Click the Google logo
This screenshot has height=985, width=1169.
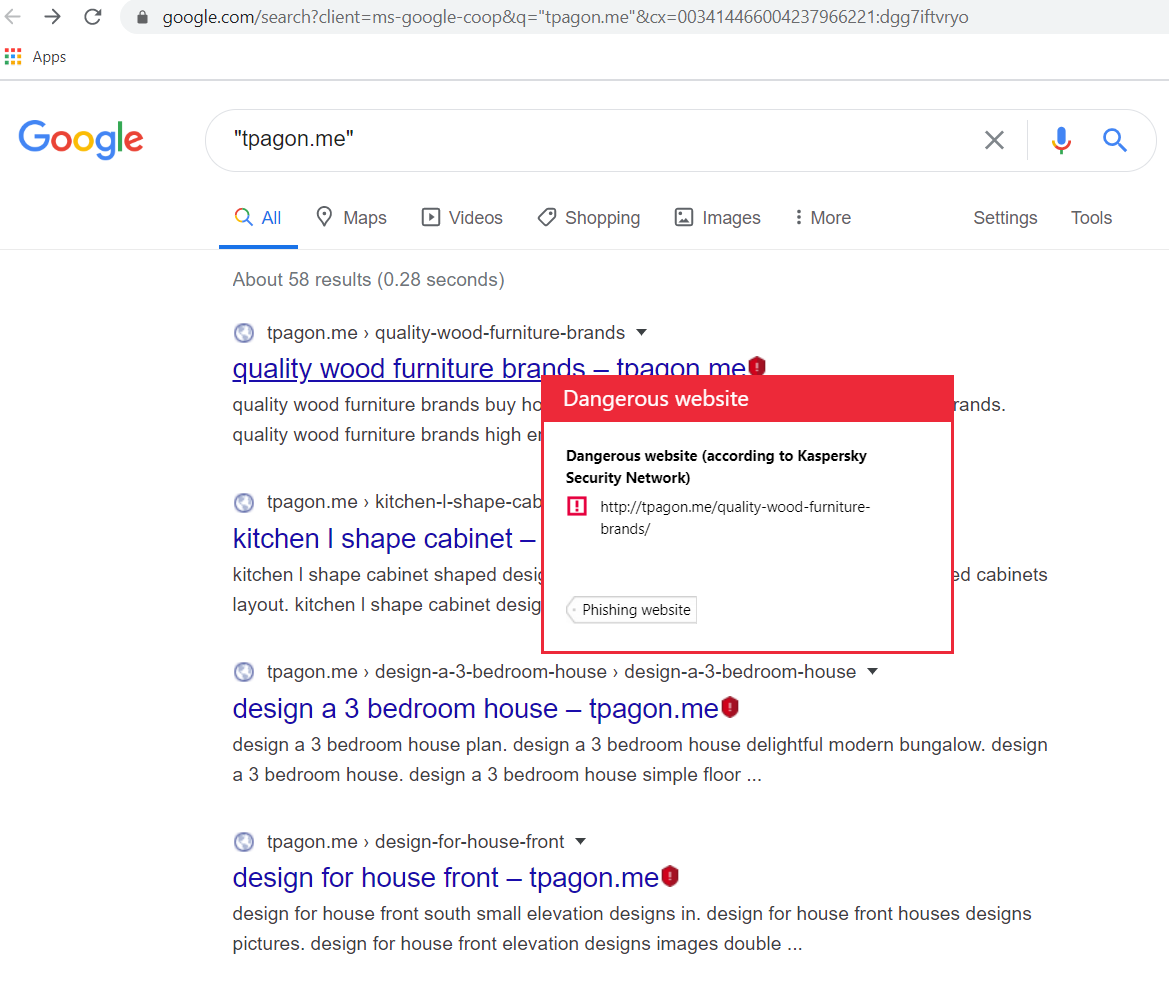point(81,139)
